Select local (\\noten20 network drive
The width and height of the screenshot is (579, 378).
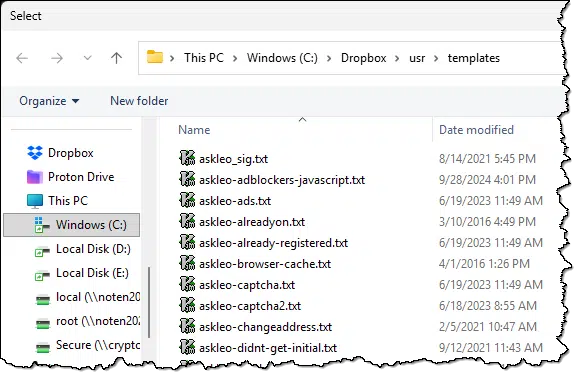point(98,297)
